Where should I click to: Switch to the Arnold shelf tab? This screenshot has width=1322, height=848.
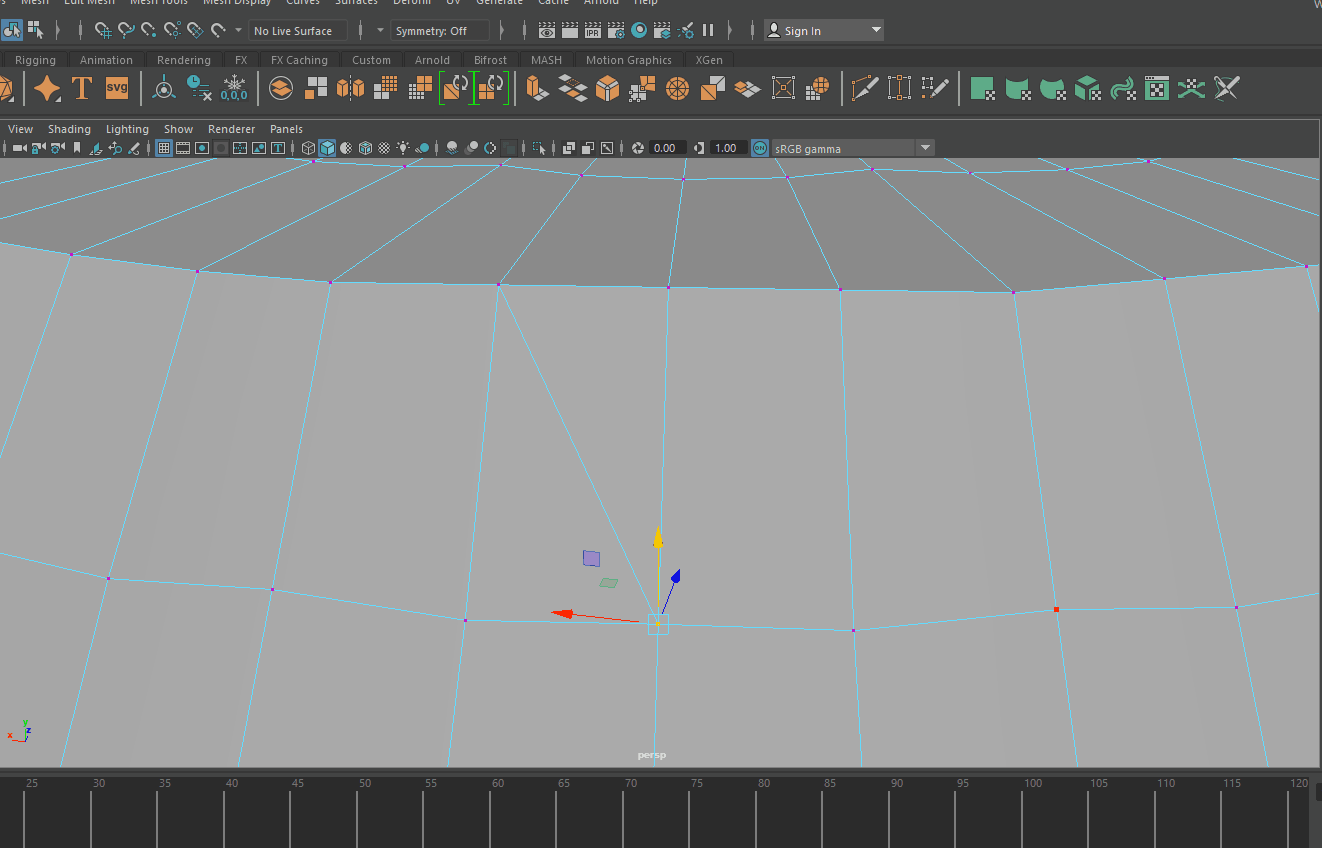pyautogui.click(x=432, y=60)
